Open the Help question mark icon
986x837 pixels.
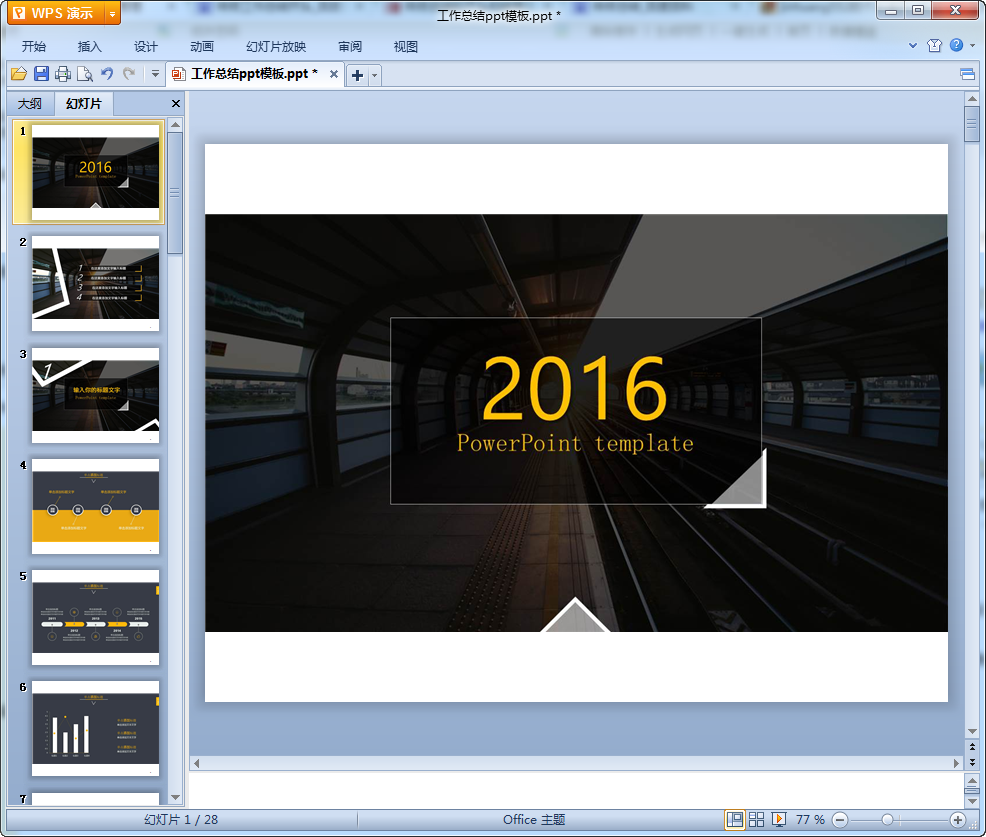[x=956, y=45]
